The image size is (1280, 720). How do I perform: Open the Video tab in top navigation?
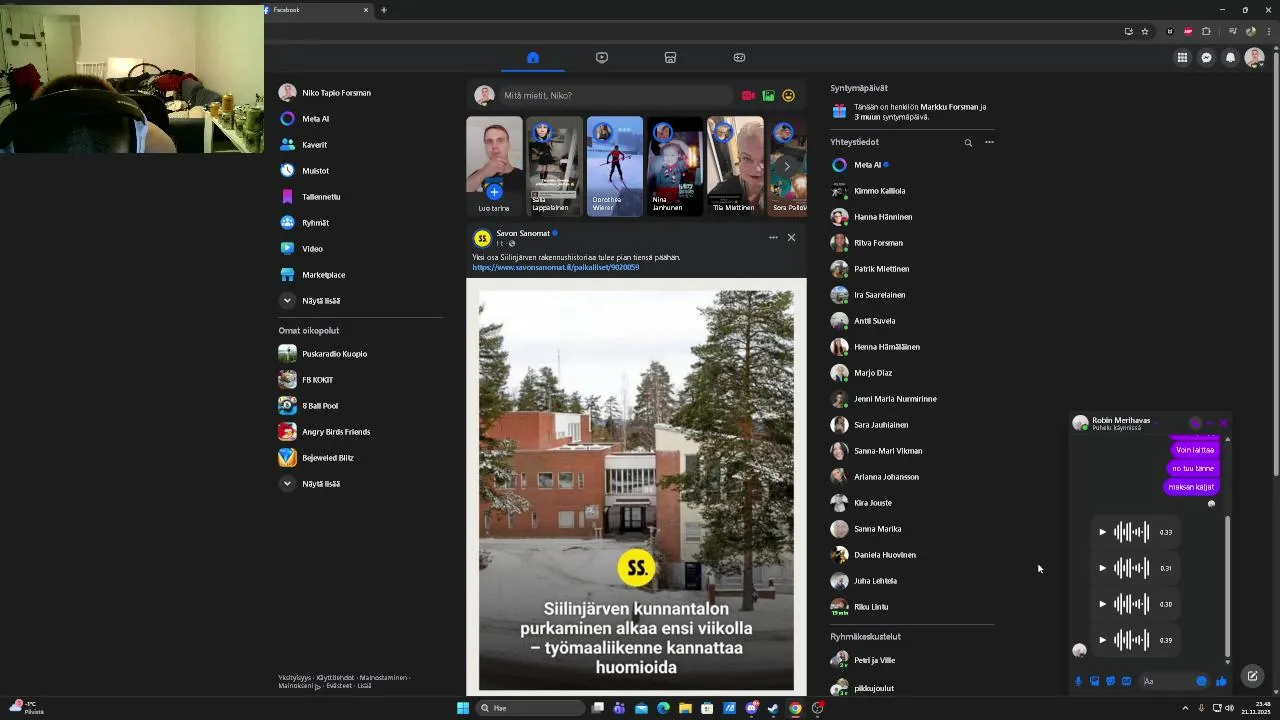(x=602, y=57)
